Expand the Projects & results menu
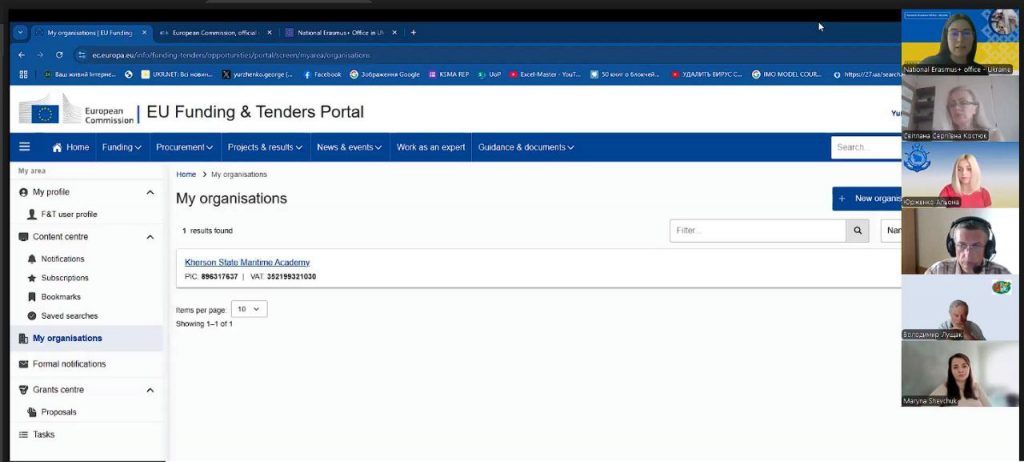This screenshot has height=462, width=1024. (265, 147)
